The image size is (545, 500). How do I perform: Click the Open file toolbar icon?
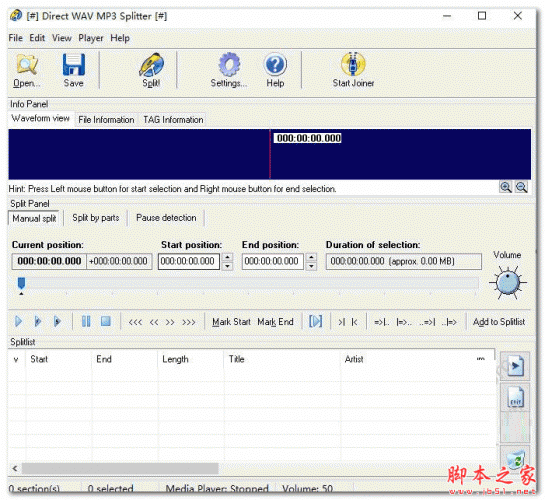26,65
